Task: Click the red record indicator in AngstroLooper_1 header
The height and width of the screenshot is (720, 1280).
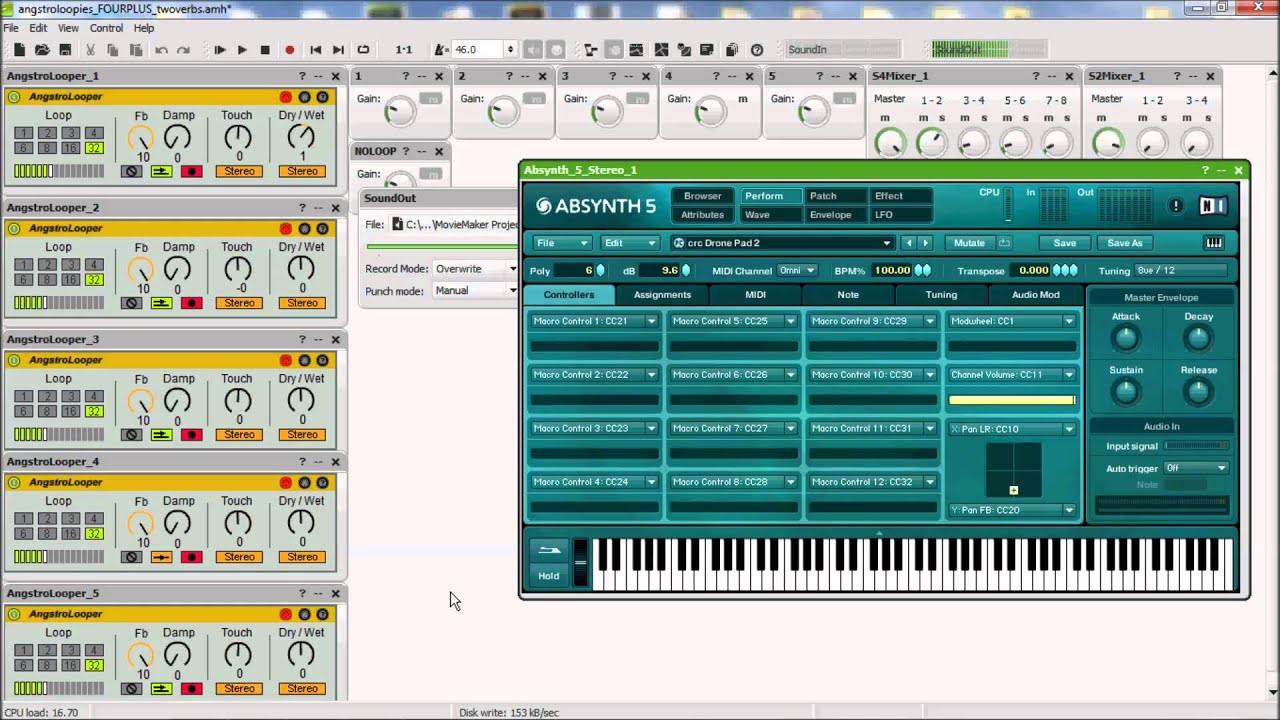Action: click(286, 97)
